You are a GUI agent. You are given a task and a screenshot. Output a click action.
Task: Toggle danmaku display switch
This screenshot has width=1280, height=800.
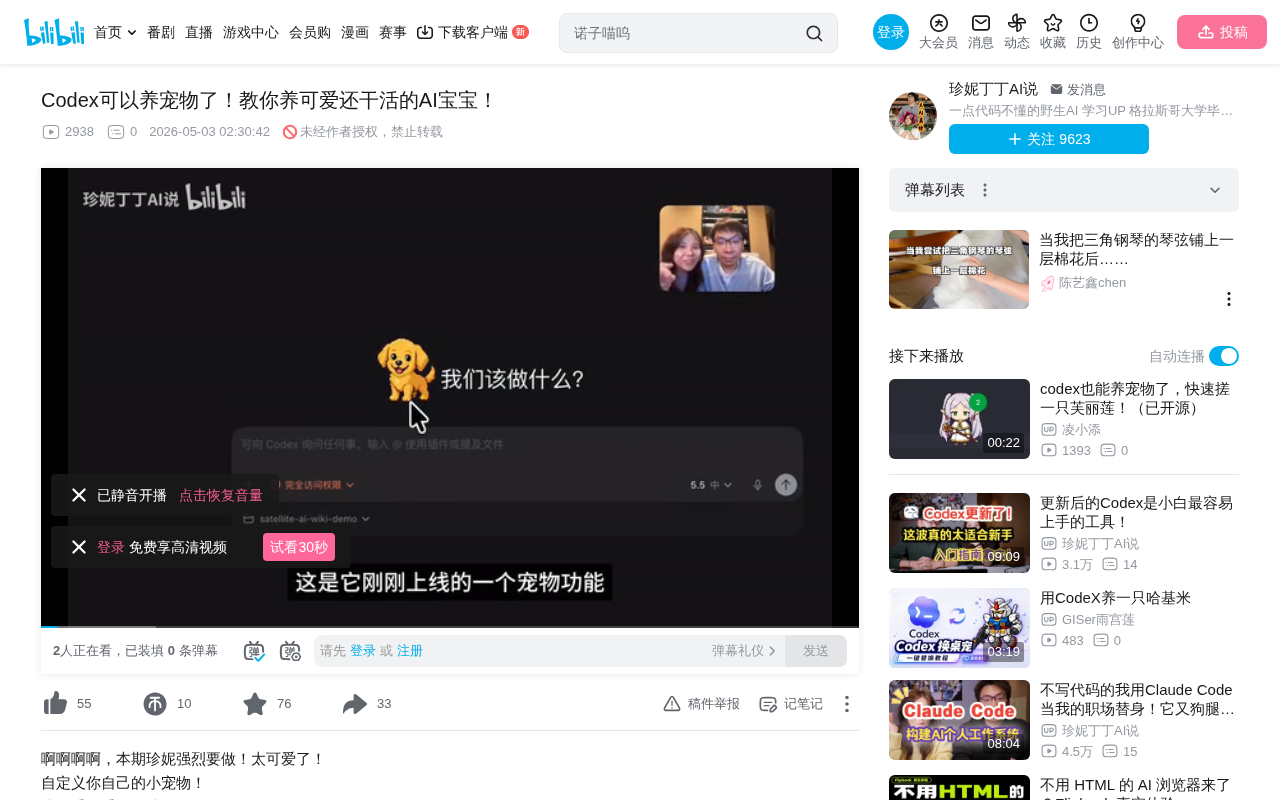tap(254, 651)
